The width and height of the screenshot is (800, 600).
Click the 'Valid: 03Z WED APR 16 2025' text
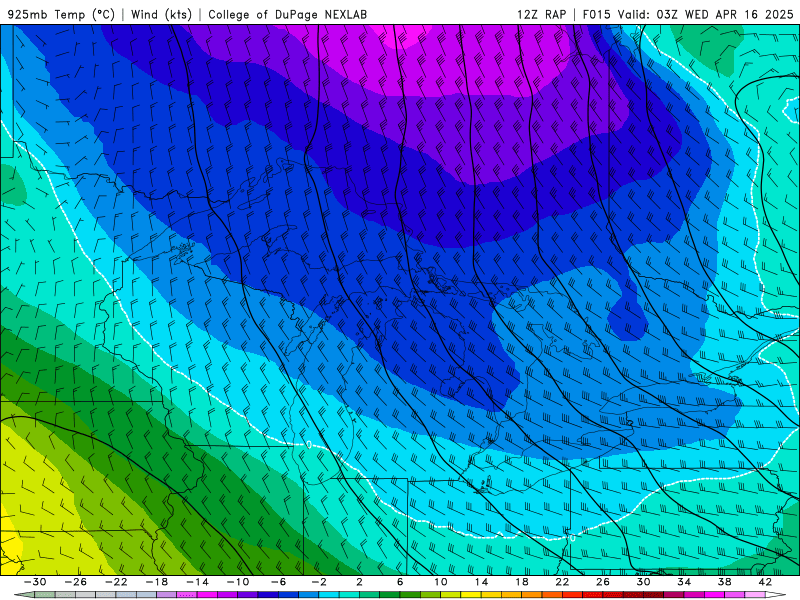coord(706,14)
